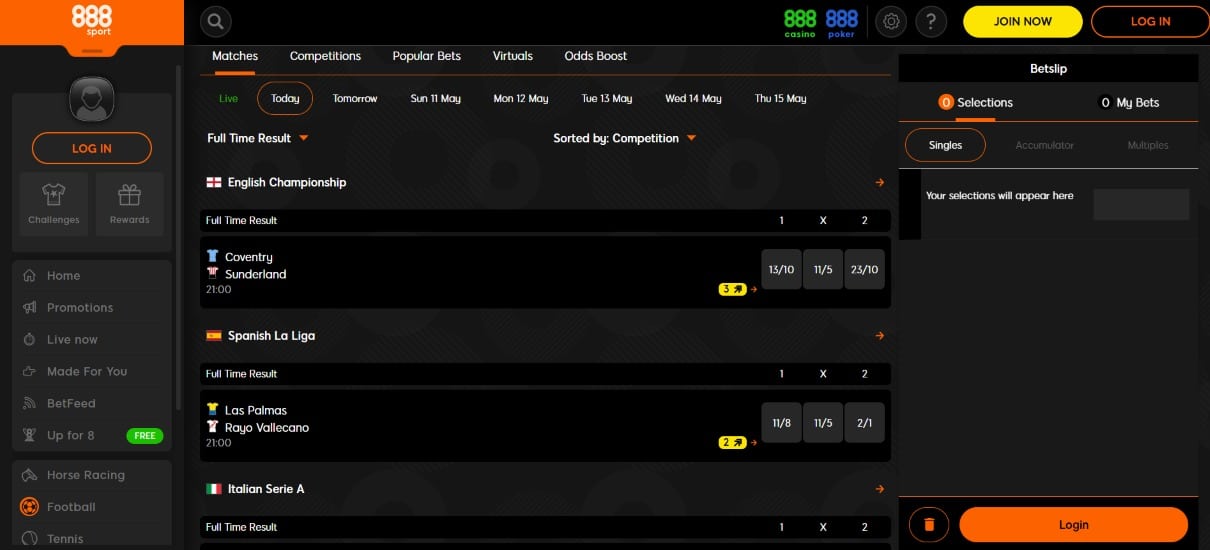Bet Las Palmas win at 11/8
Viewport: 1210px width, 550px height.
tap(782, 422)
